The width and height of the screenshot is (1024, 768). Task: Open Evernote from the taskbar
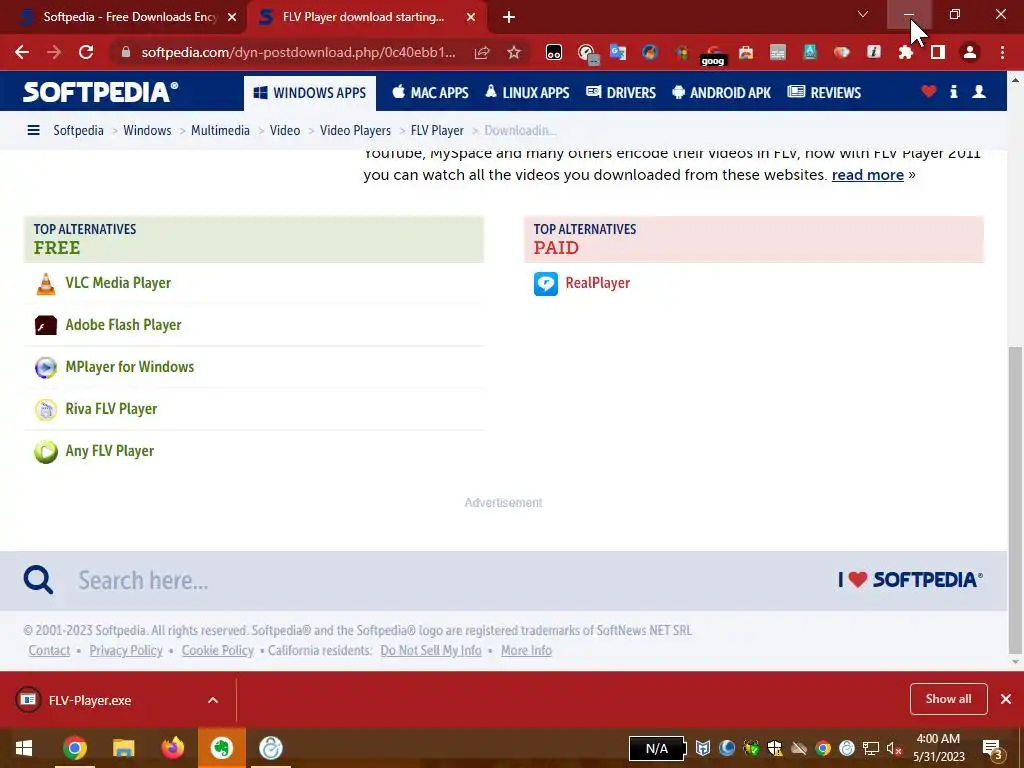point(221,748)
